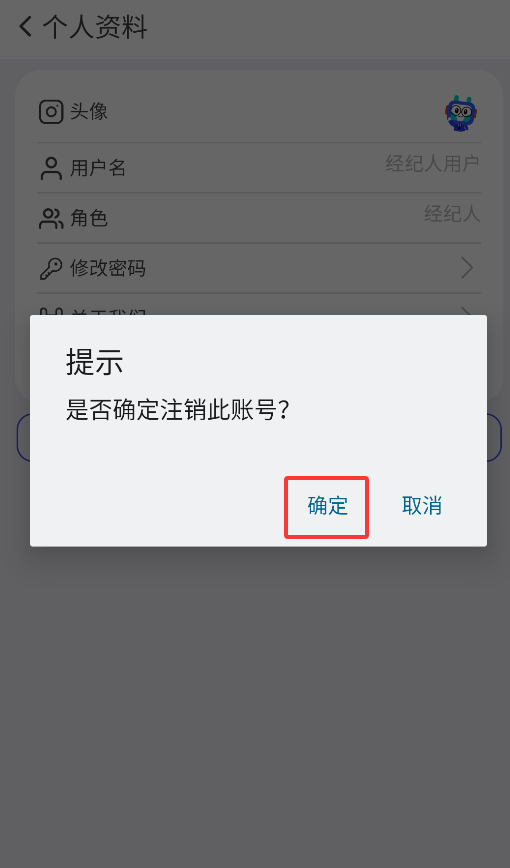
Task: Select the person icon beside 用户名
Action: pos(51,168)
